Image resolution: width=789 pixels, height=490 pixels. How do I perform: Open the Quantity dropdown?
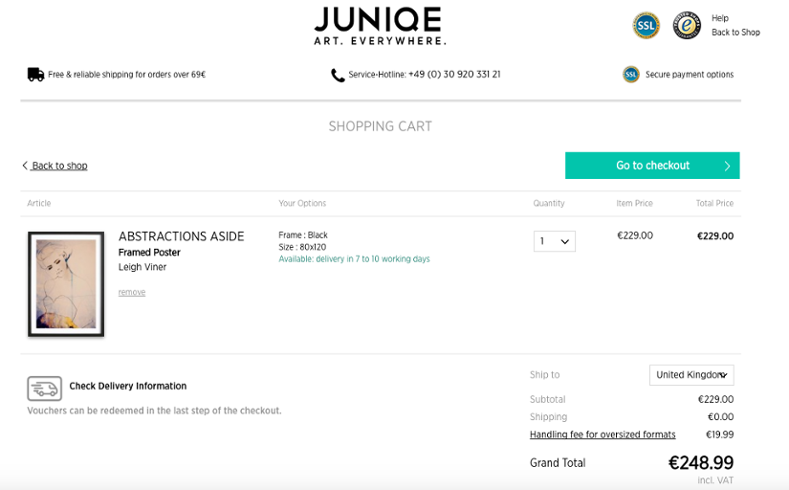tap(554, 241)
